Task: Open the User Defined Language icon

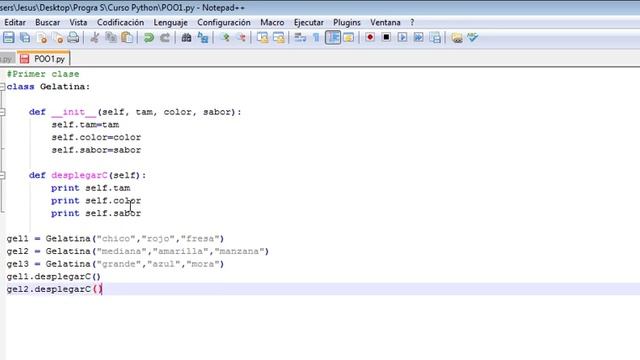Action: tap(349, 38)
